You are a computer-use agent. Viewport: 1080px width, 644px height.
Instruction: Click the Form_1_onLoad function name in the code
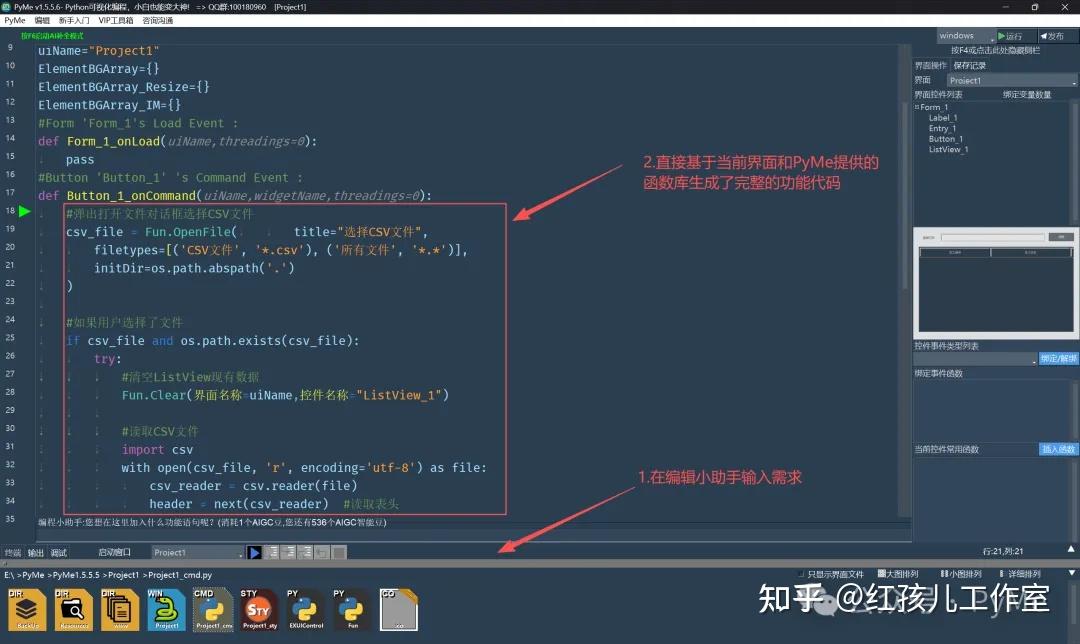point(113,141)
